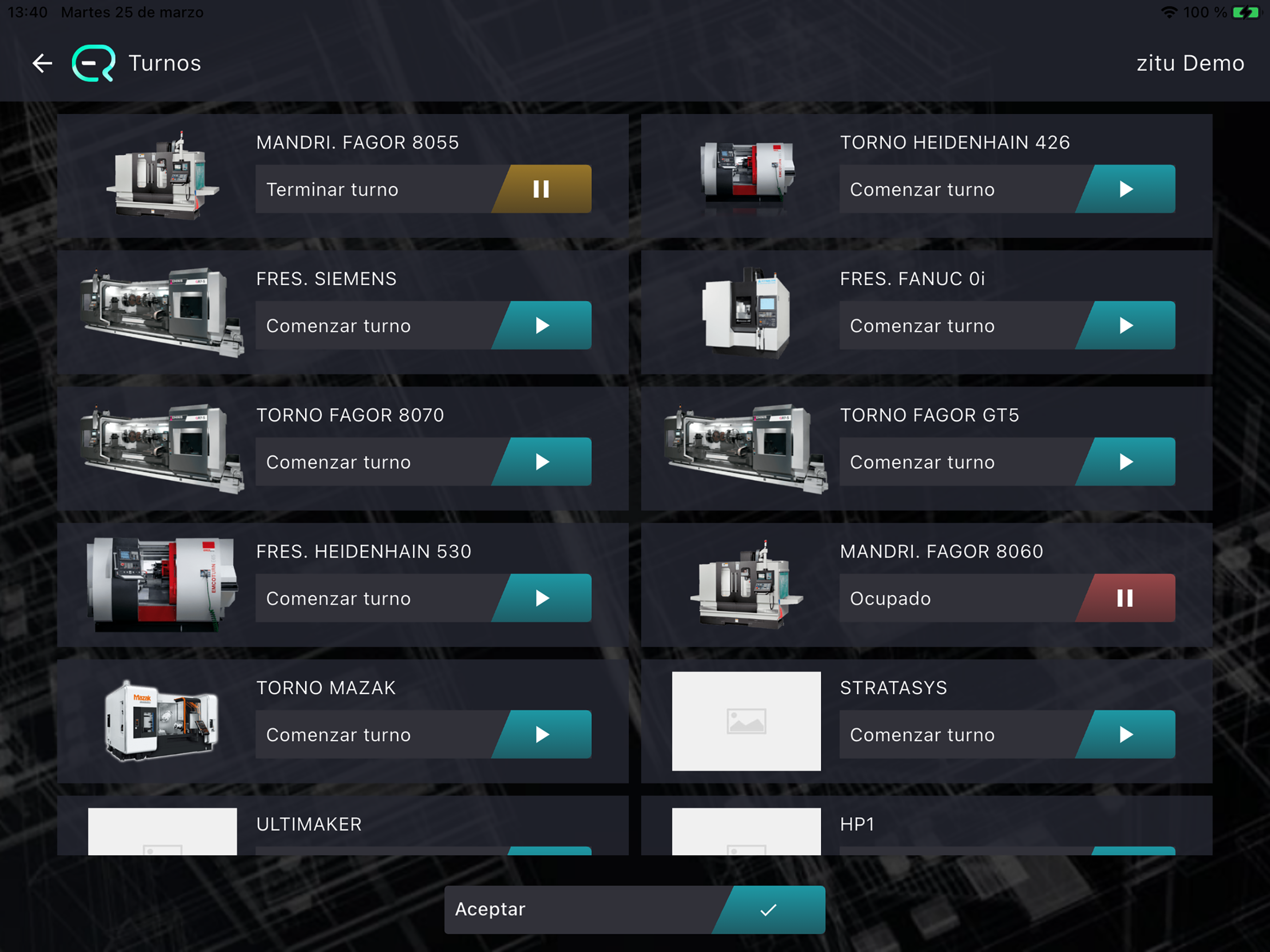
Task: Click Comenzar turno for TORNO FAGOR GT5
Action: (x=922, y=462)
